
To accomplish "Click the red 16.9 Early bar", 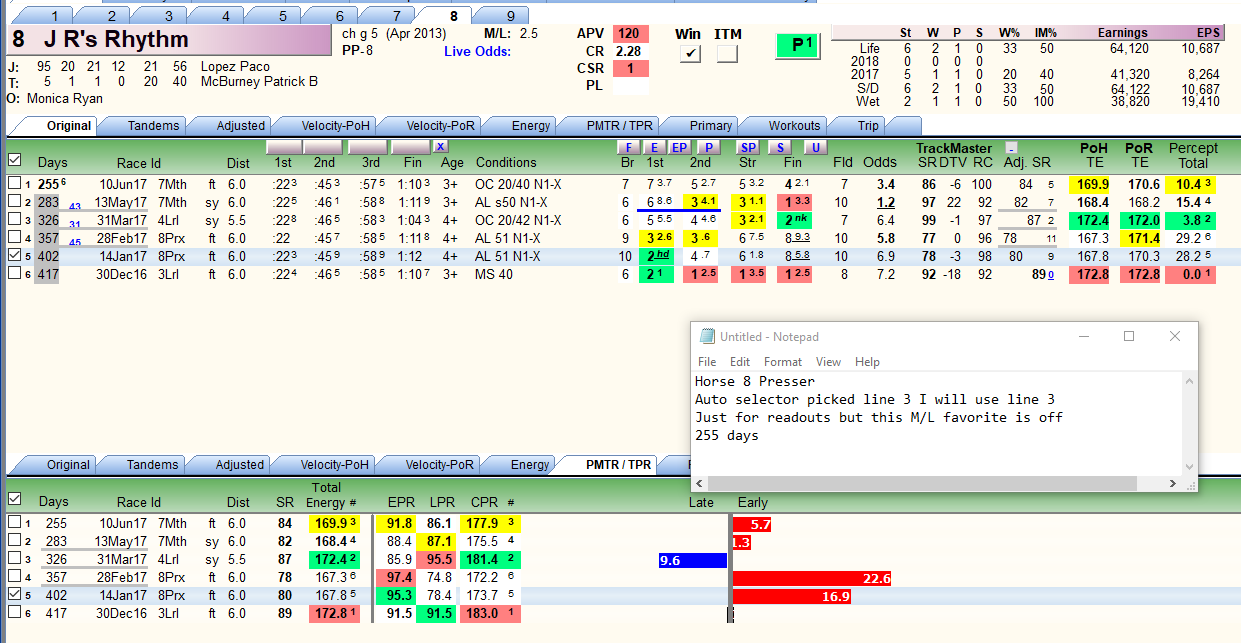I will click(793, 597).
